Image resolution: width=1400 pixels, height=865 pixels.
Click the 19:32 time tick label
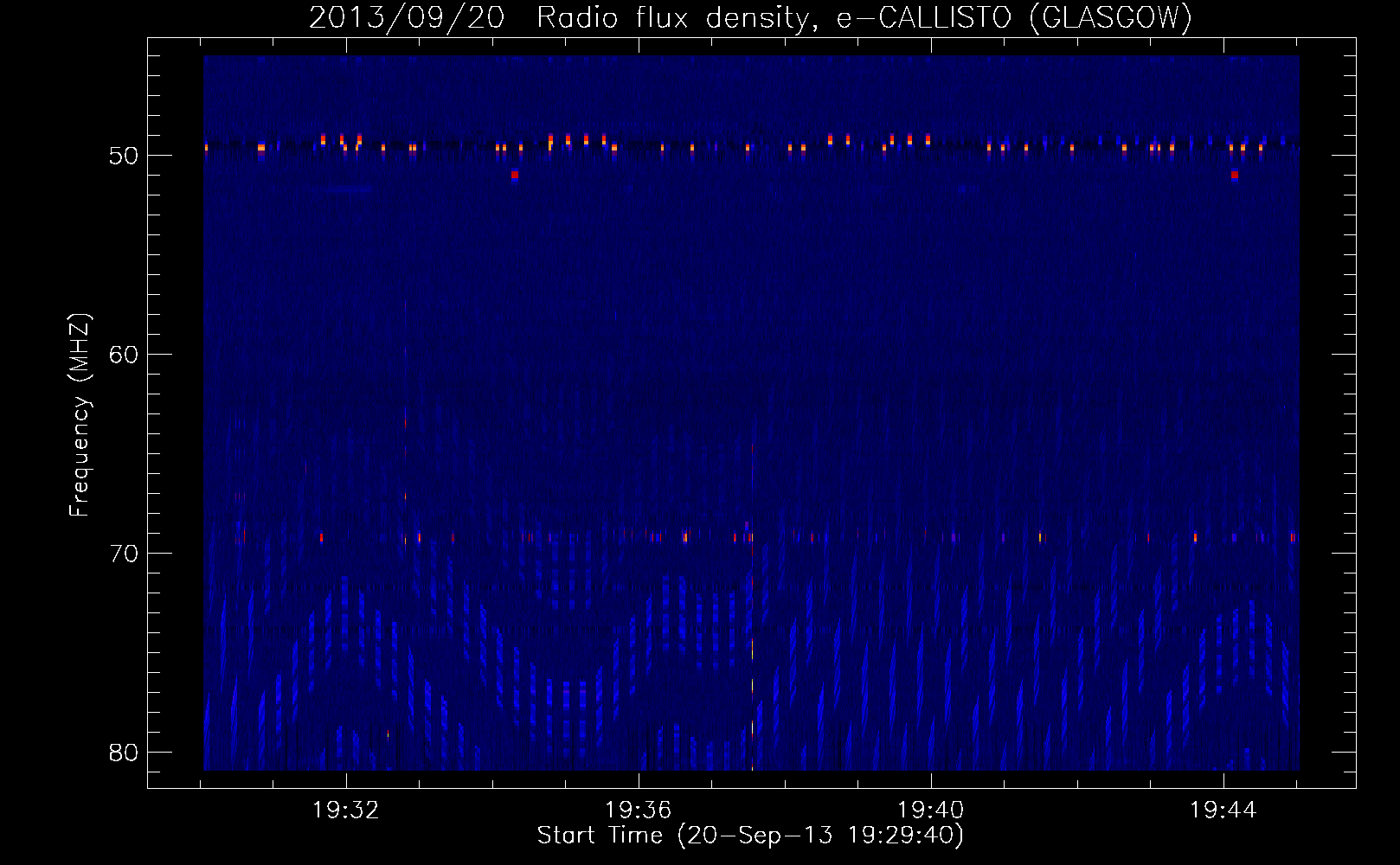click(346, 811)
